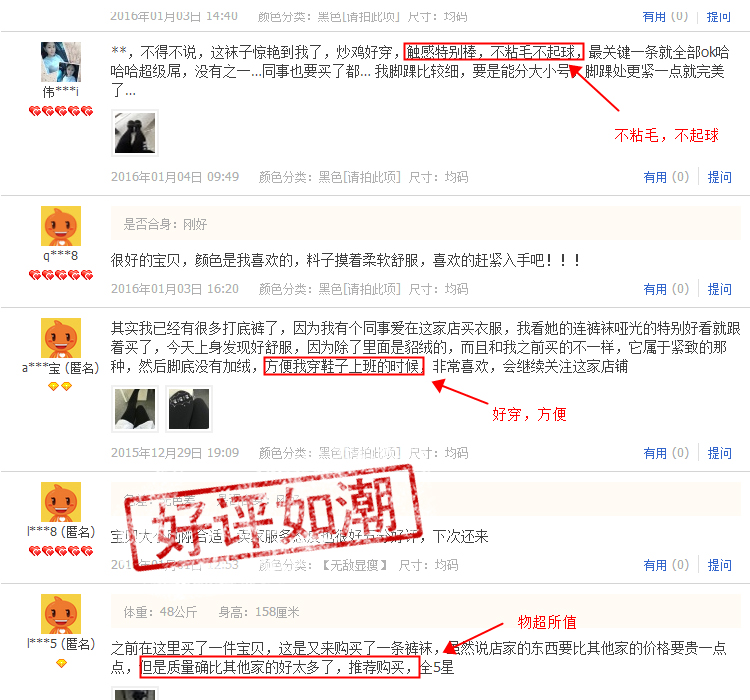Click avatar of reviewer q***8
750x700 pixels.
(x=61, y=226)
